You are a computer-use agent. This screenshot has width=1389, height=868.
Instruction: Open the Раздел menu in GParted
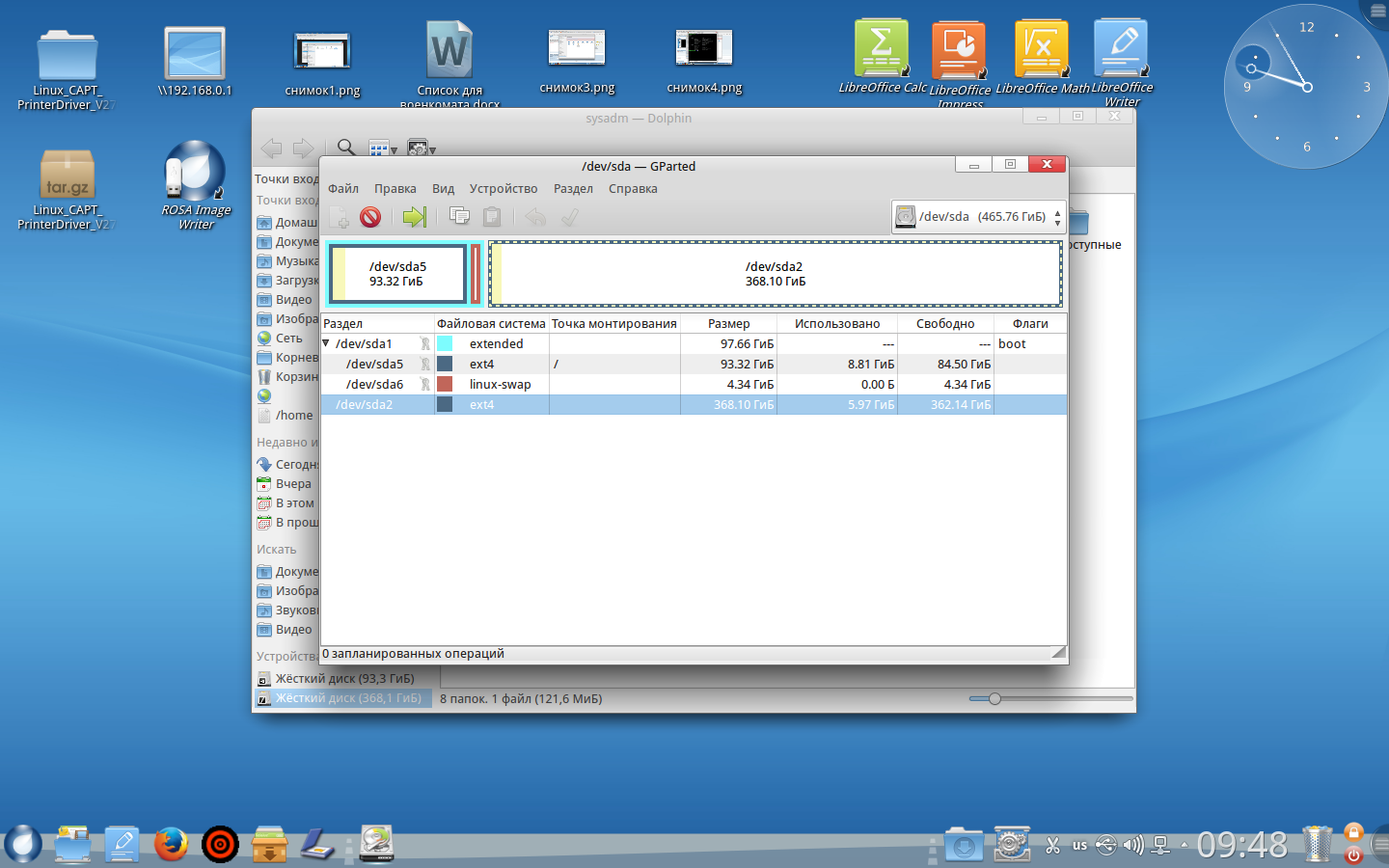573,189
